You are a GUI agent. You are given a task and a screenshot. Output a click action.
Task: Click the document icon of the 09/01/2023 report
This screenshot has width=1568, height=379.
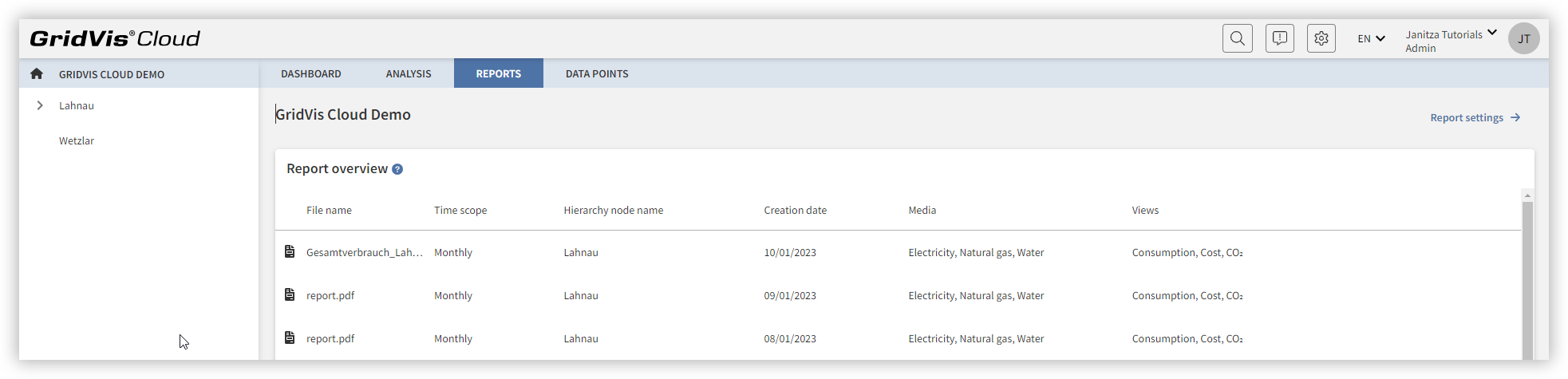[x=290, y=295]
